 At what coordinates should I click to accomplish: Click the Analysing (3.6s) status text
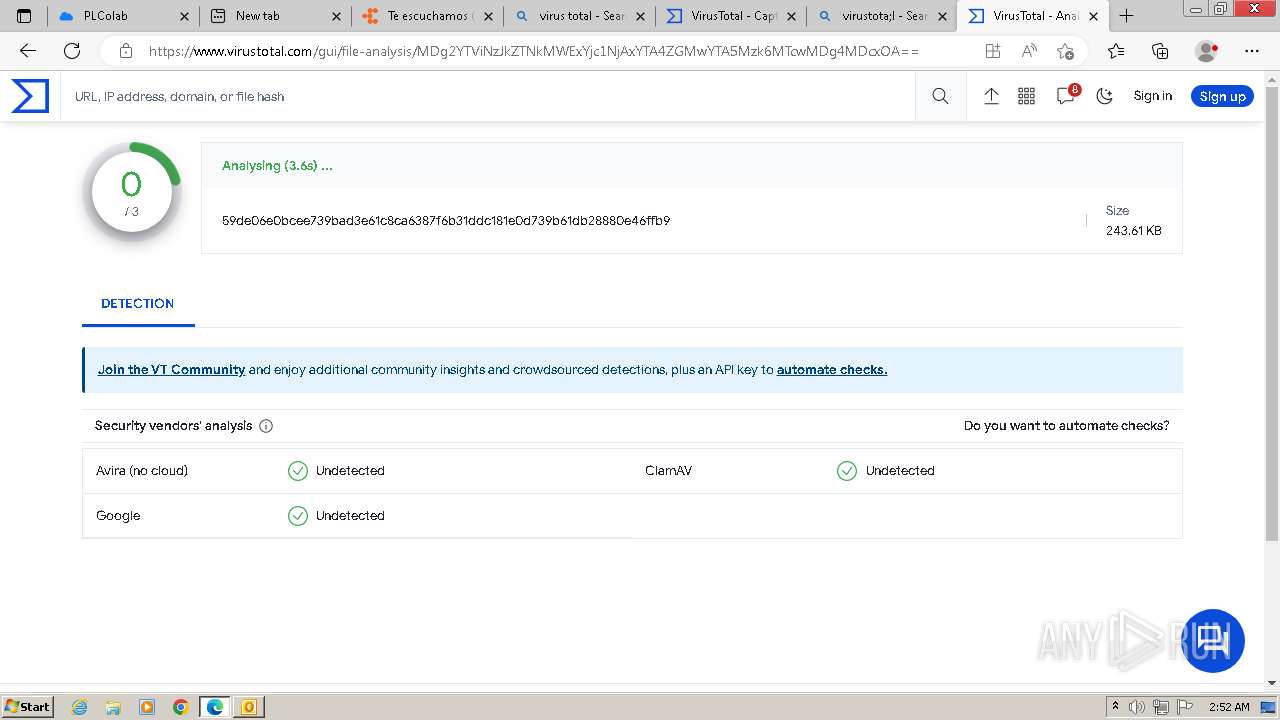tap(277, 165)
